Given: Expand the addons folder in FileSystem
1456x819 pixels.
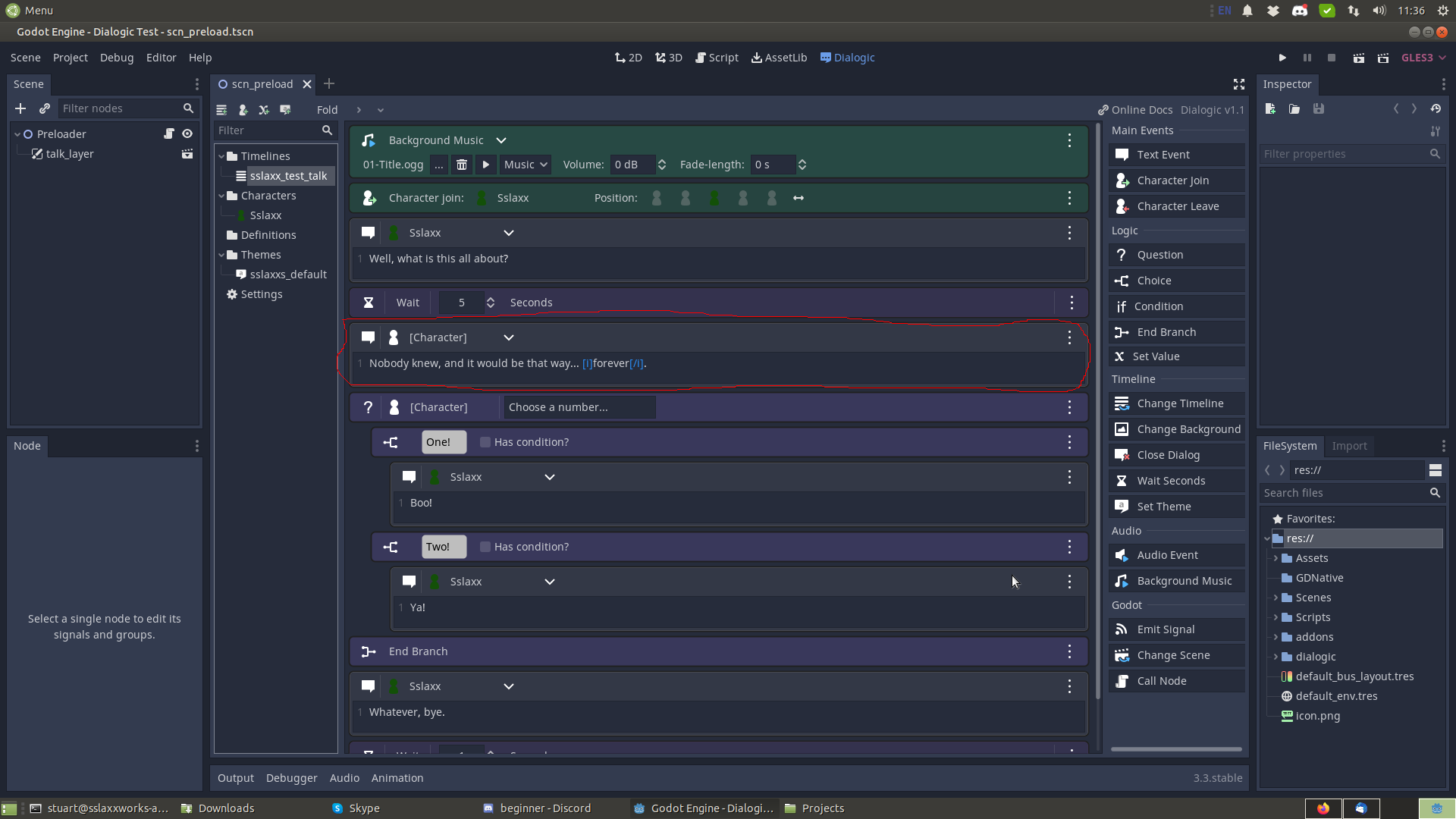Looking at the screenshot, I should coord(1276,637).
